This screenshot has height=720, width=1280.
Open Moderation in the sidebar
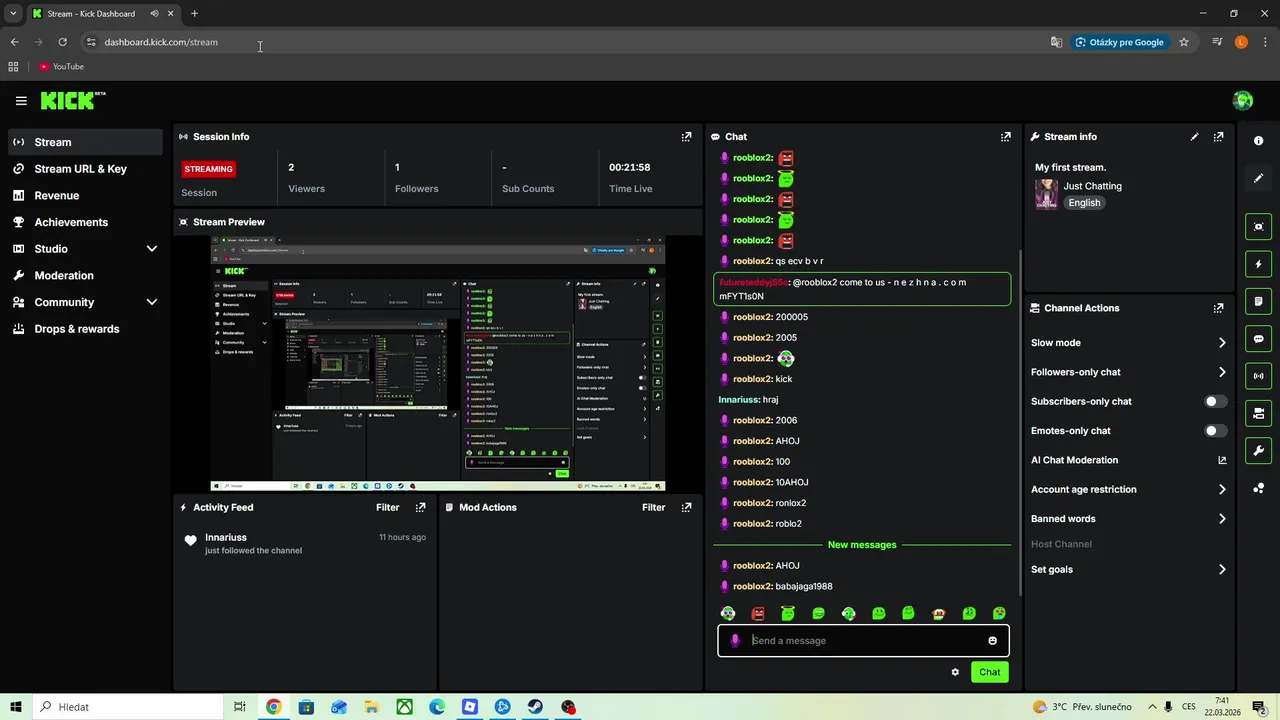pyautogui.click(x=85, y=275)
